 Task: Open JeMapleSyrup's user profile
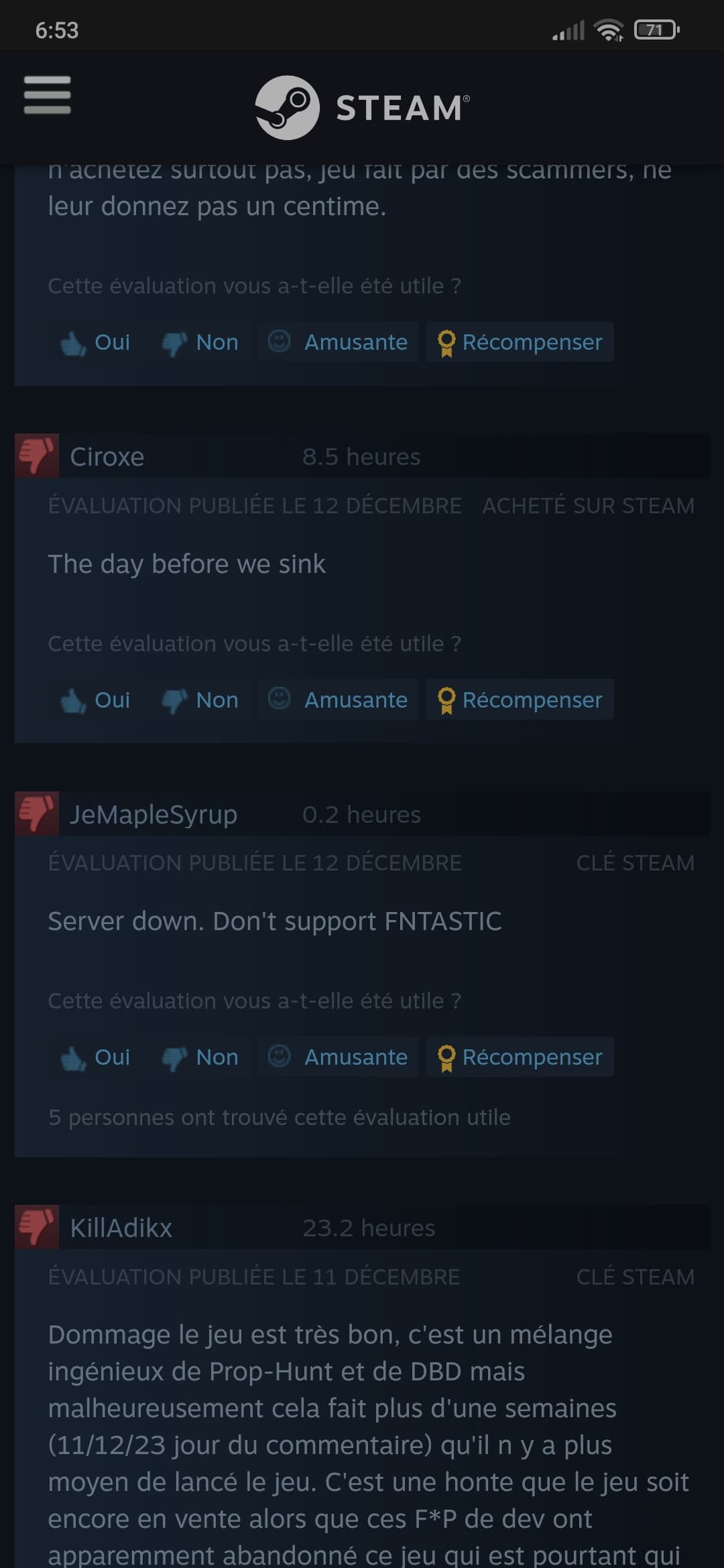point(154,814)
